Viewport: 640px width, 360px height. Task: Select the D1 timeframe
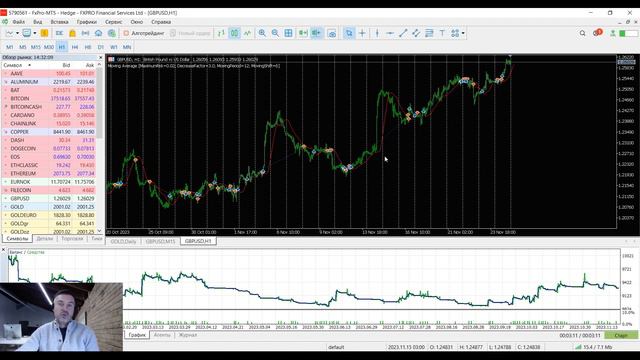[x=101, y=47]
